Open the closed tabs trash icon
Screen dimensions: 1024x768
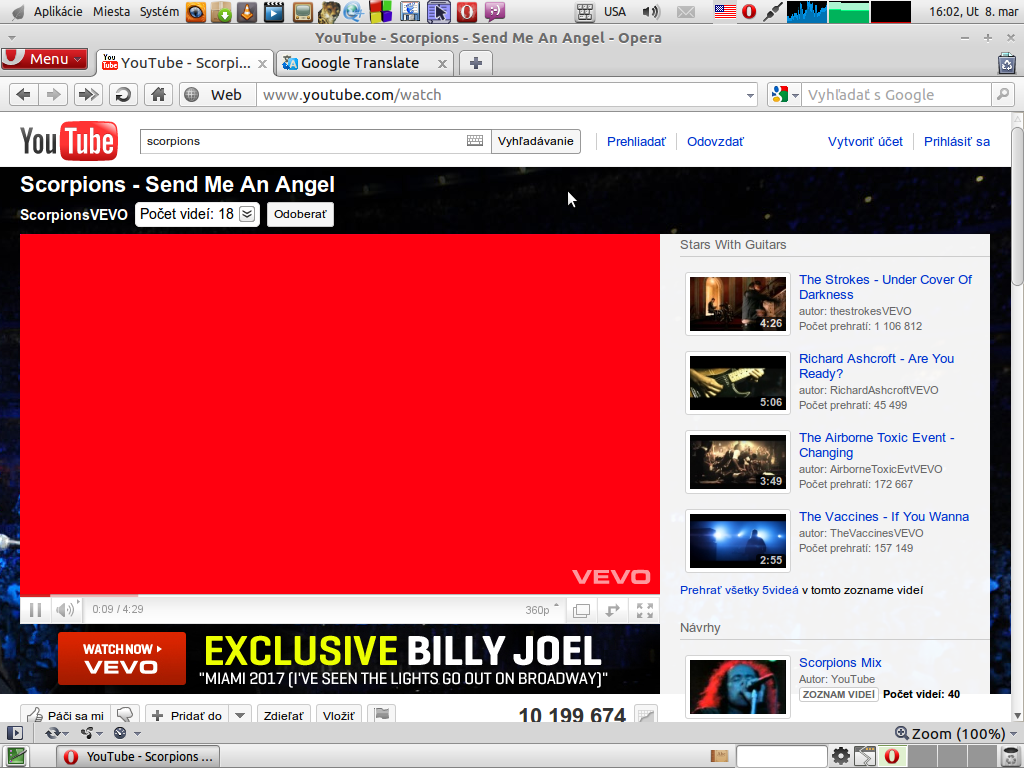[x=1006, y=63]
